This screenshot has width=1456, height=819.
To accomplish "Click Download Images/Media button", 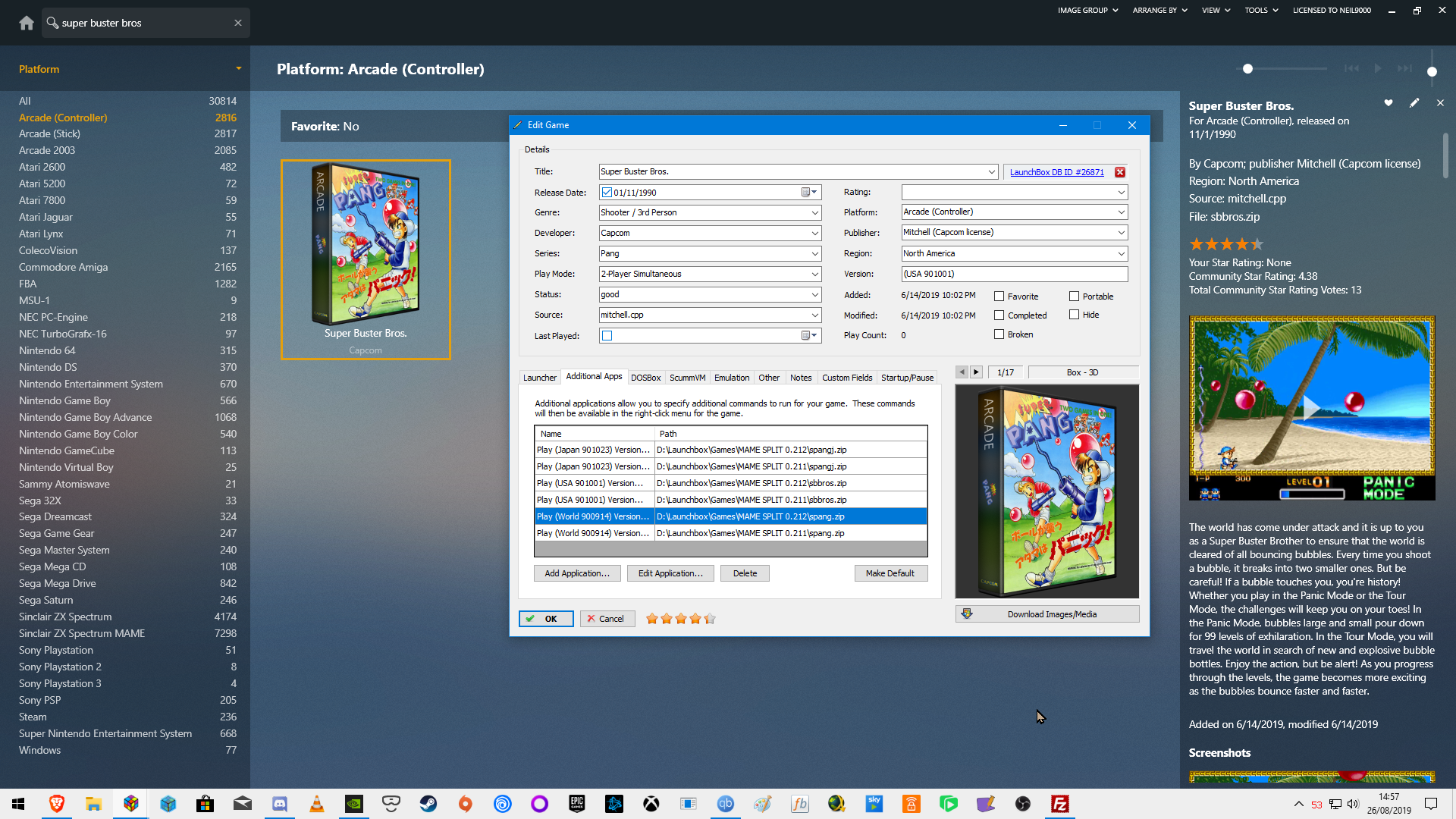I will [x=1047, y=614].
